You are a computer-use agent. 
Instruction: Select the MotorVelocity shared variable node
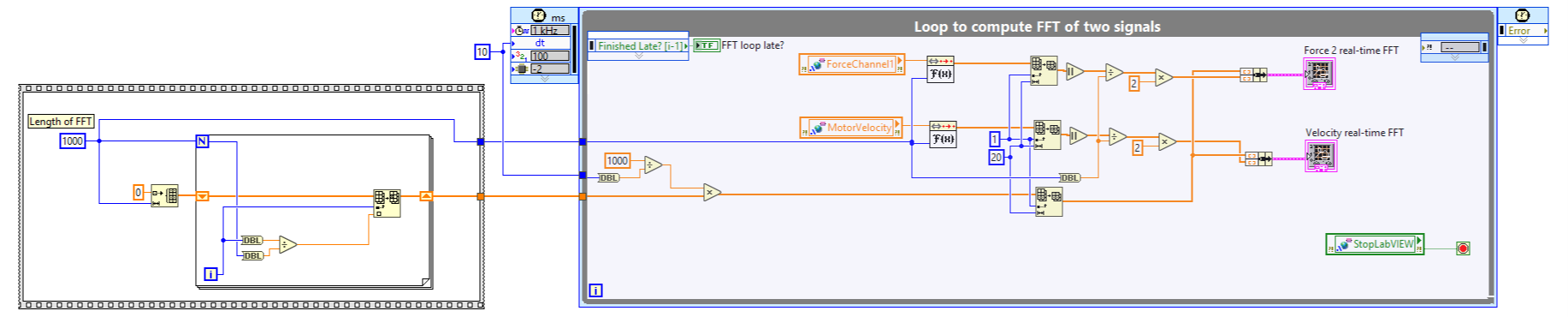pos(851,128)
